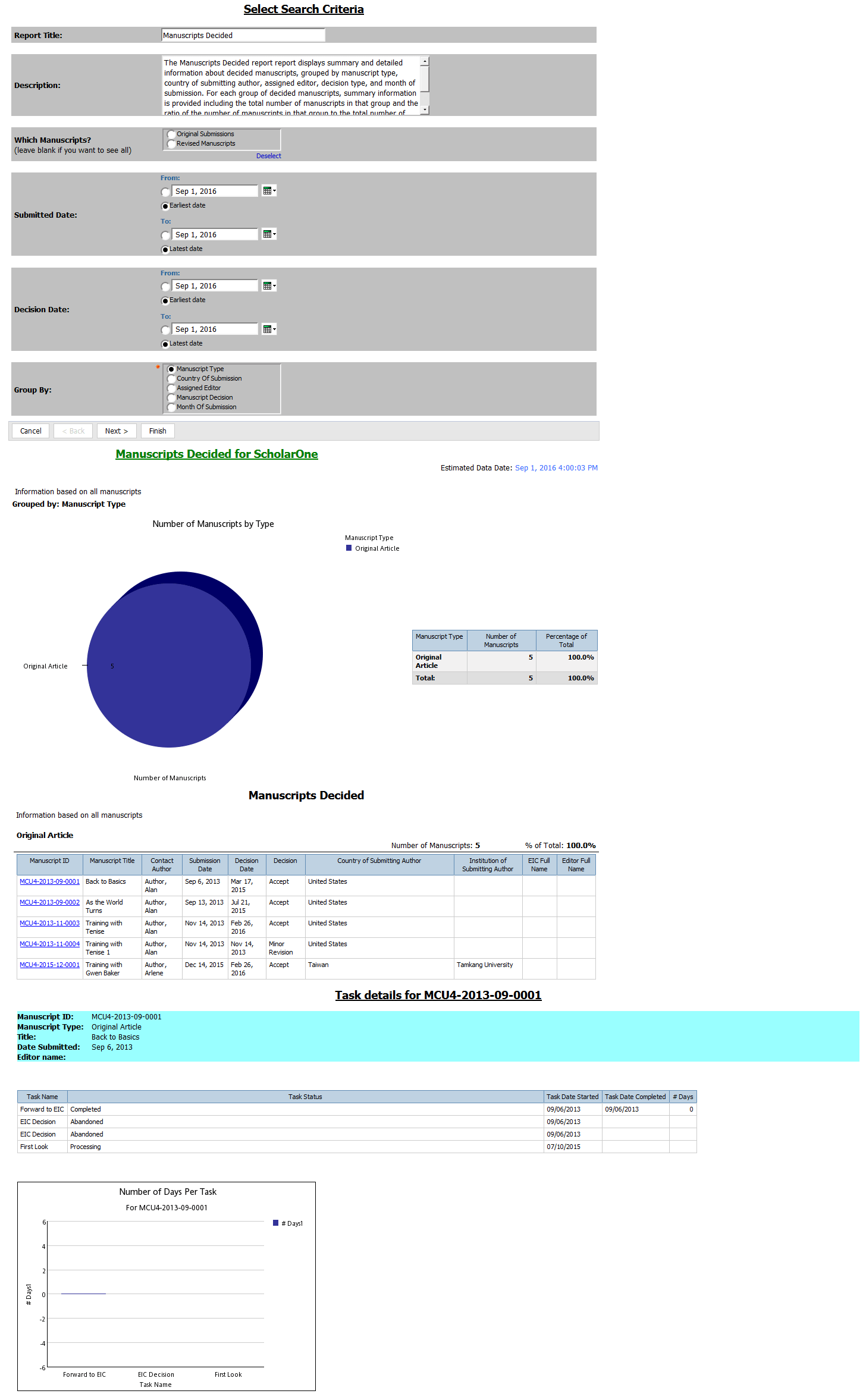Screen dimensions: 866x1400
Task: Click Submitted Date From date field
Action: (x=215, y=191)
